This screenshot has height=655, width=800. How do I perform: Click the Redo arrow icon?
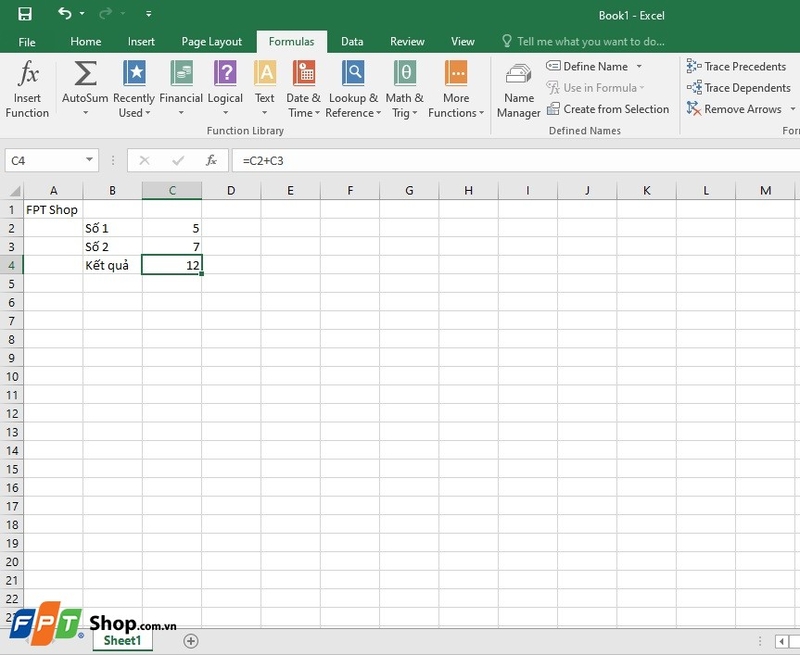click(106, 13)
